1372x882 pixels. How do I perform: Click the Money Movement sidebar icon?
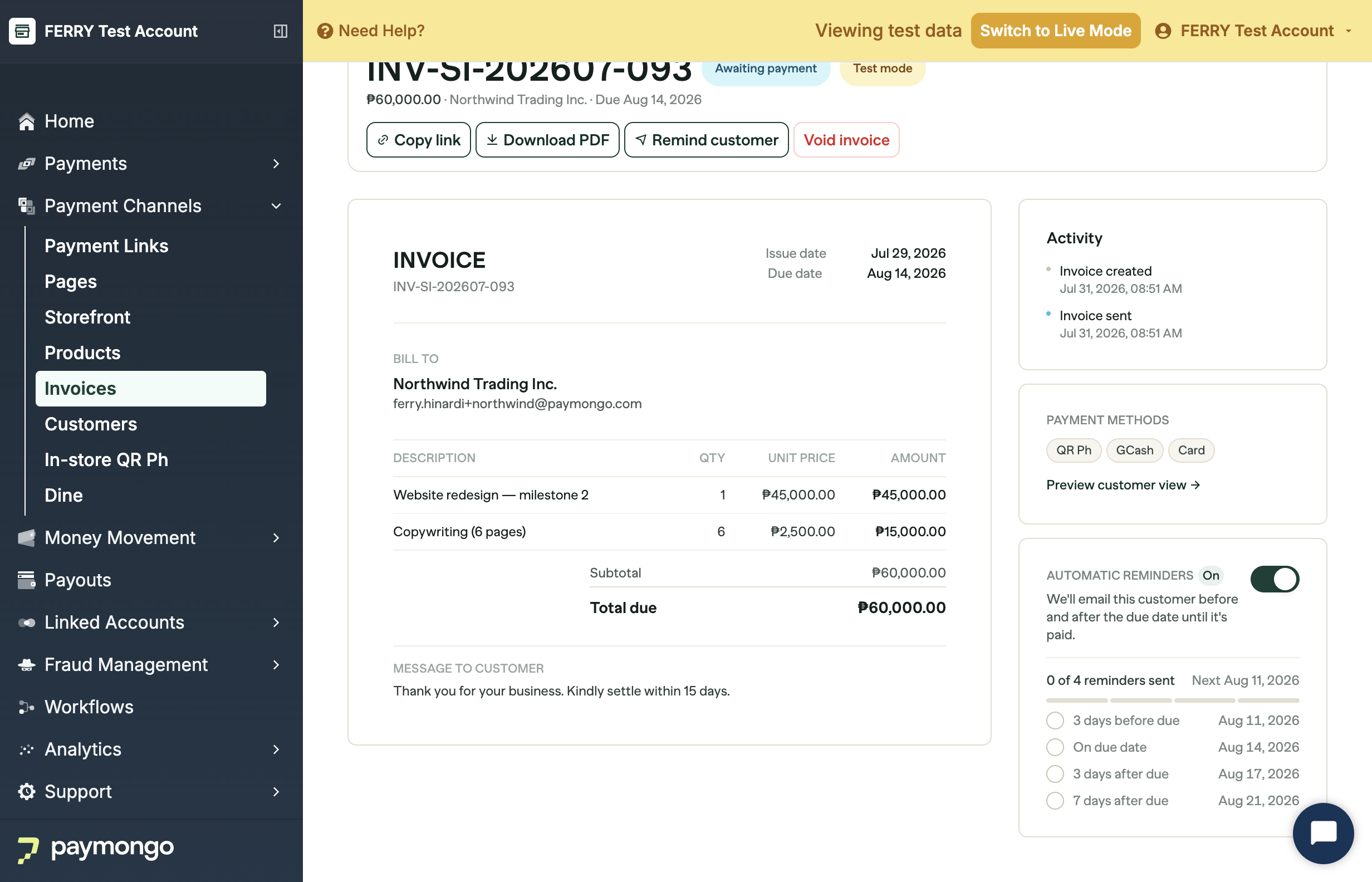tap(26, 538)
